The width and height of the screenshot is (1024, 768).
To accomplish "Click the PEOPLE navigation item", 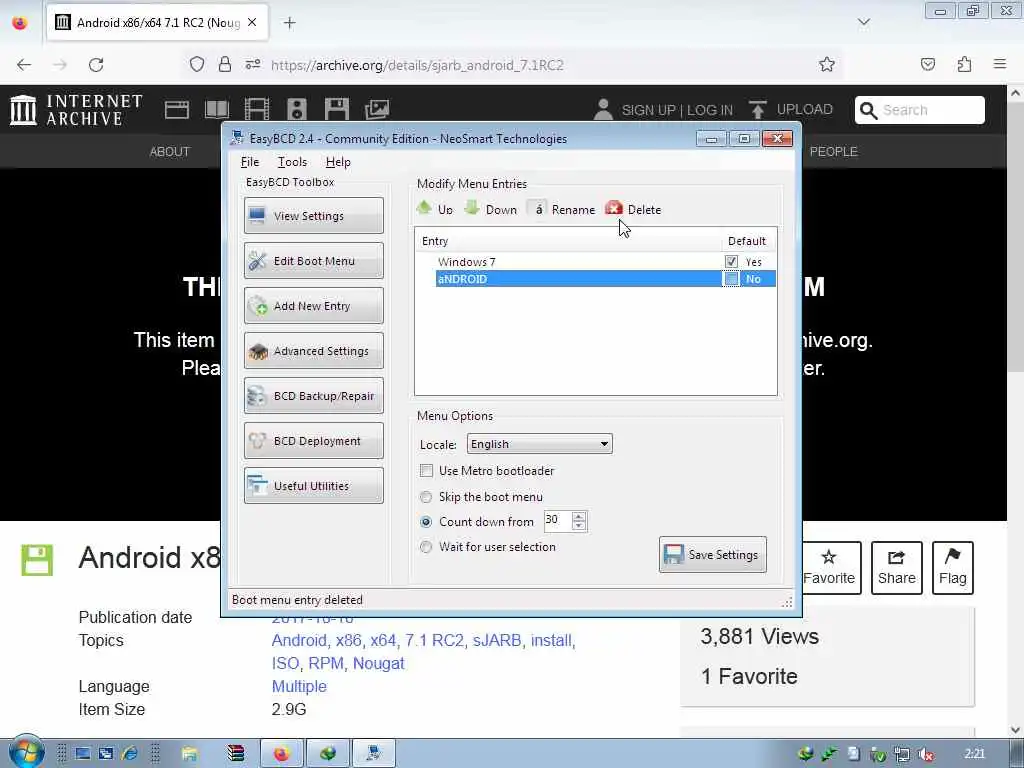I will point(833,152).
